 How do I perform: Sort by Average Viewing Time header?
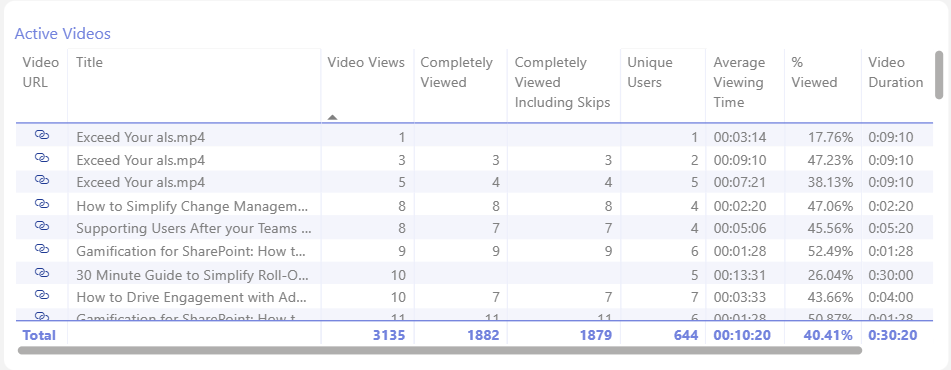(x=739, y=82)
